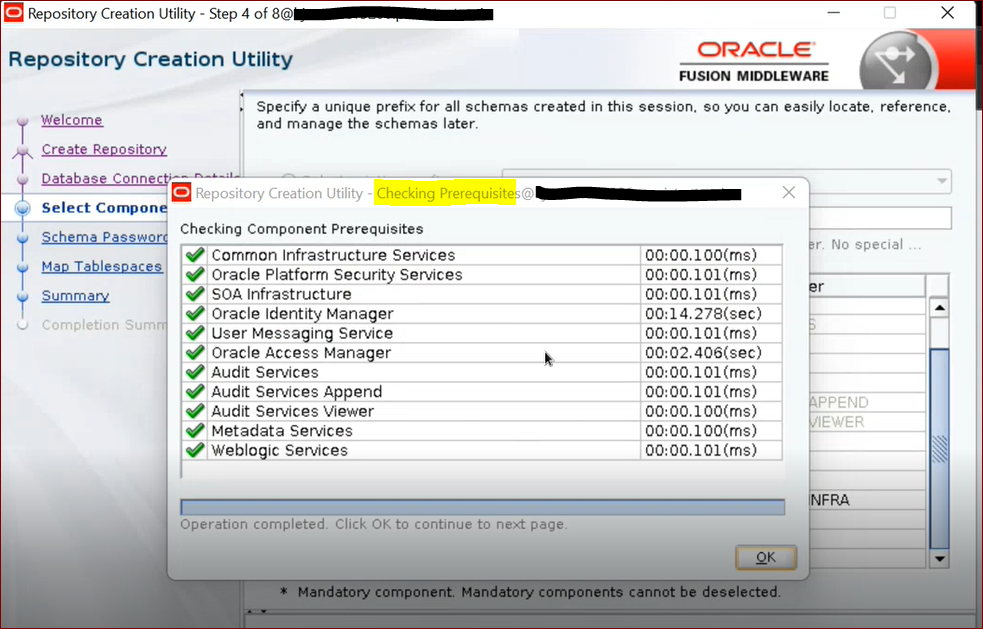Viewport: 983px width, 629px height.
Task: Click the component list scroll down arrow
Action: click(x=939, y=558)
